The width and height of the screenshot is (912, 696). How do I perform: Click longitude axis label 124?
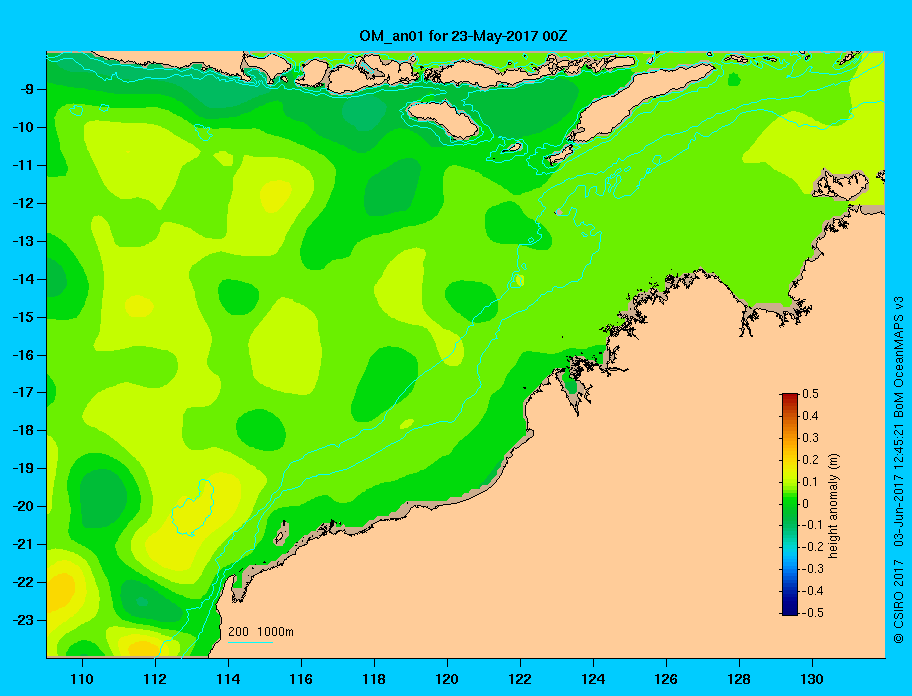(593, 679)
